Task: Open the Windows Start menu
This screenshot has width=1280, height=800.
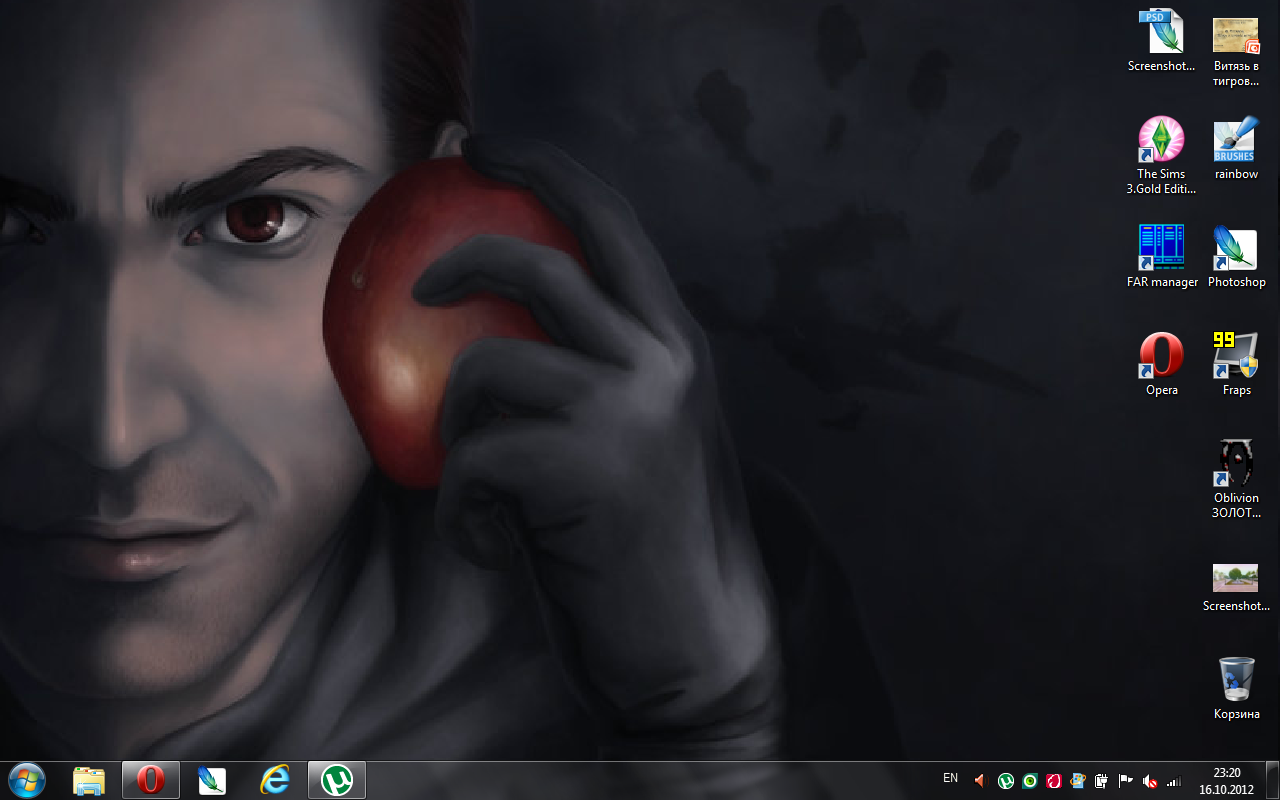Action: pyautogui.click(x=26, y=780)
